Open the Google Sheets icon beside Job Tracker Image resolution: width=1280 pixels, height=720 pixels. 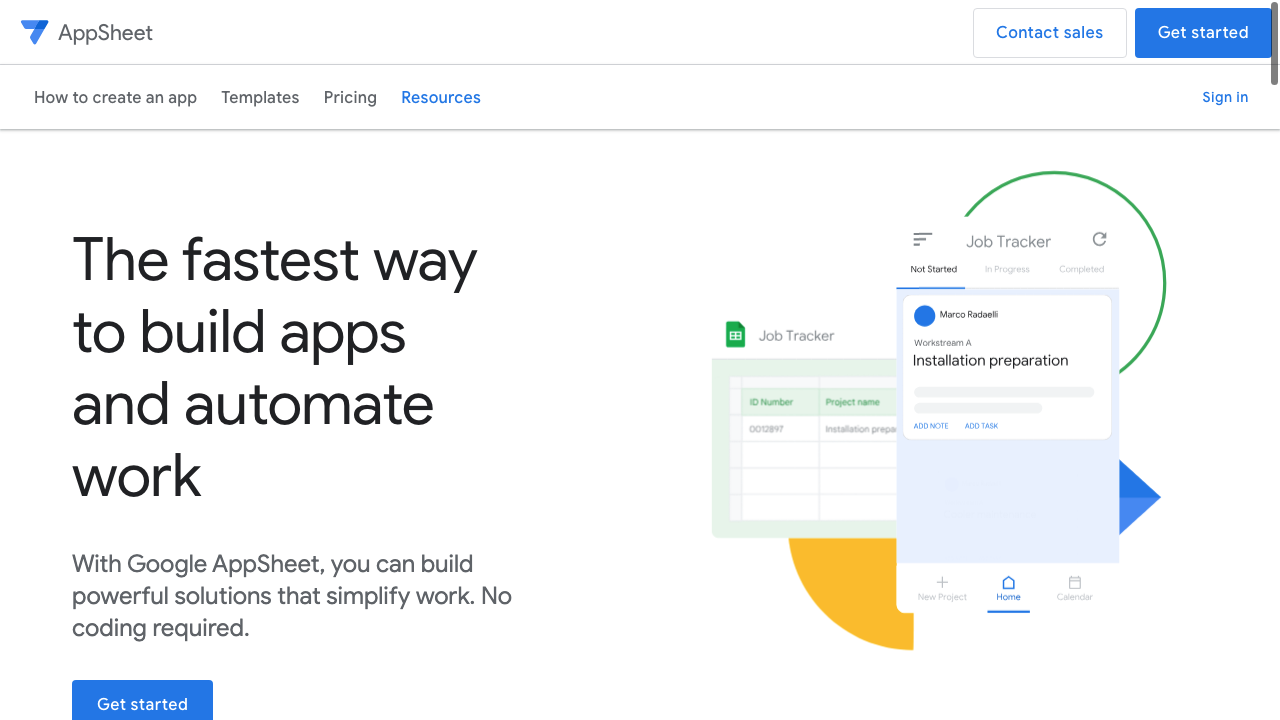point(735,334)
